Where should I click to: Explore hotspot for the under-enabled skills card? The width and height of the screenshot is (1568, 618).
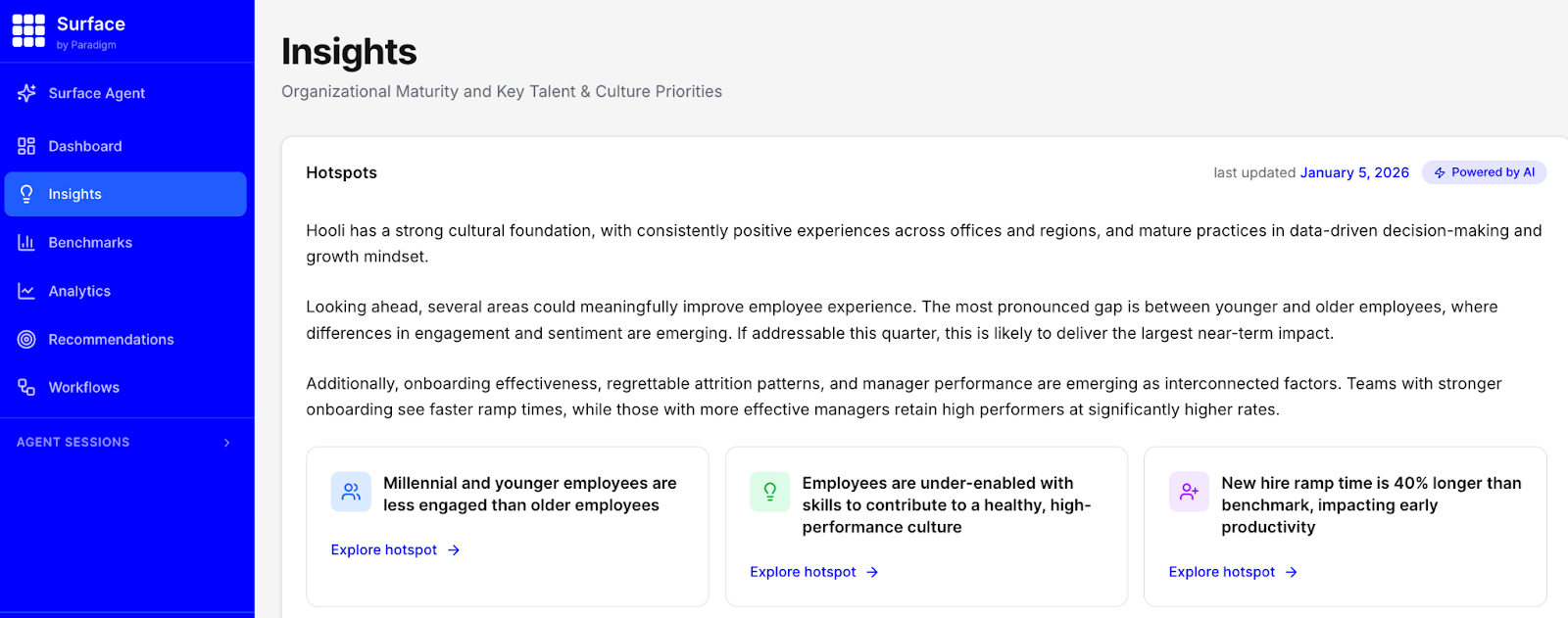813,572
